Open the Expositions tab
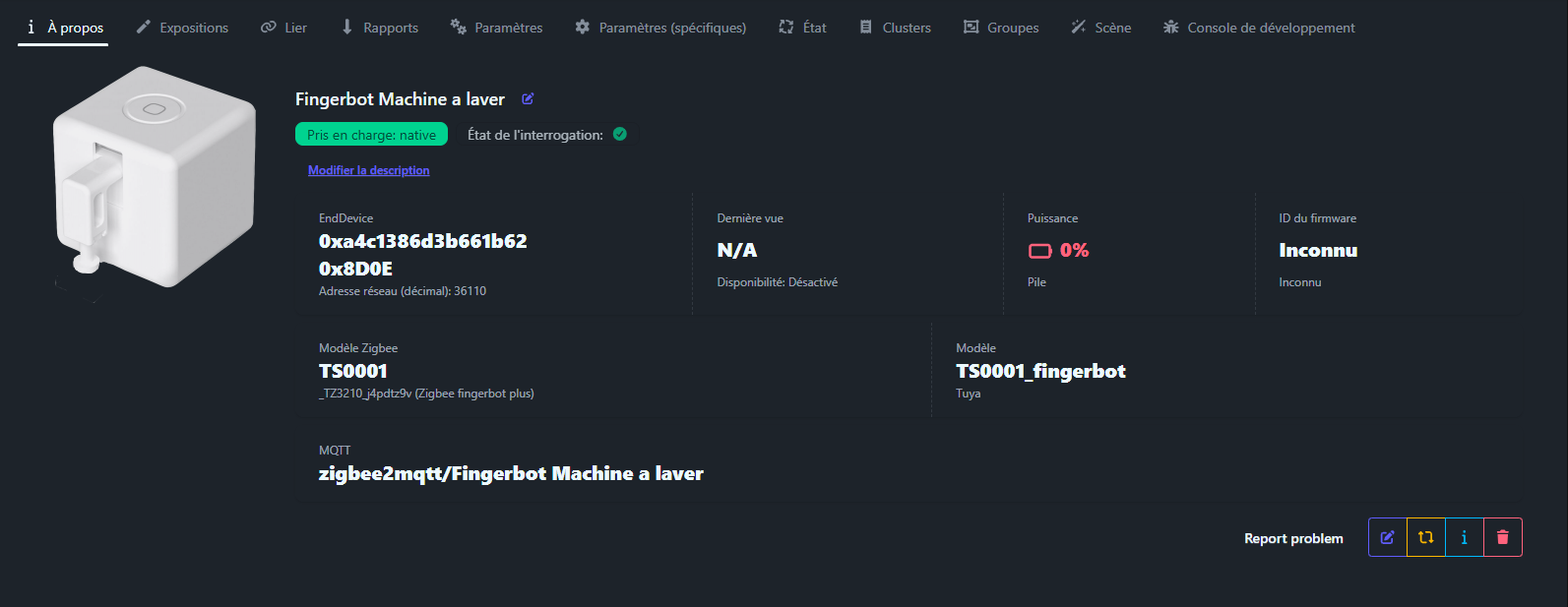The width and height of the screenshot is (1568, 607). click(182, 28)
